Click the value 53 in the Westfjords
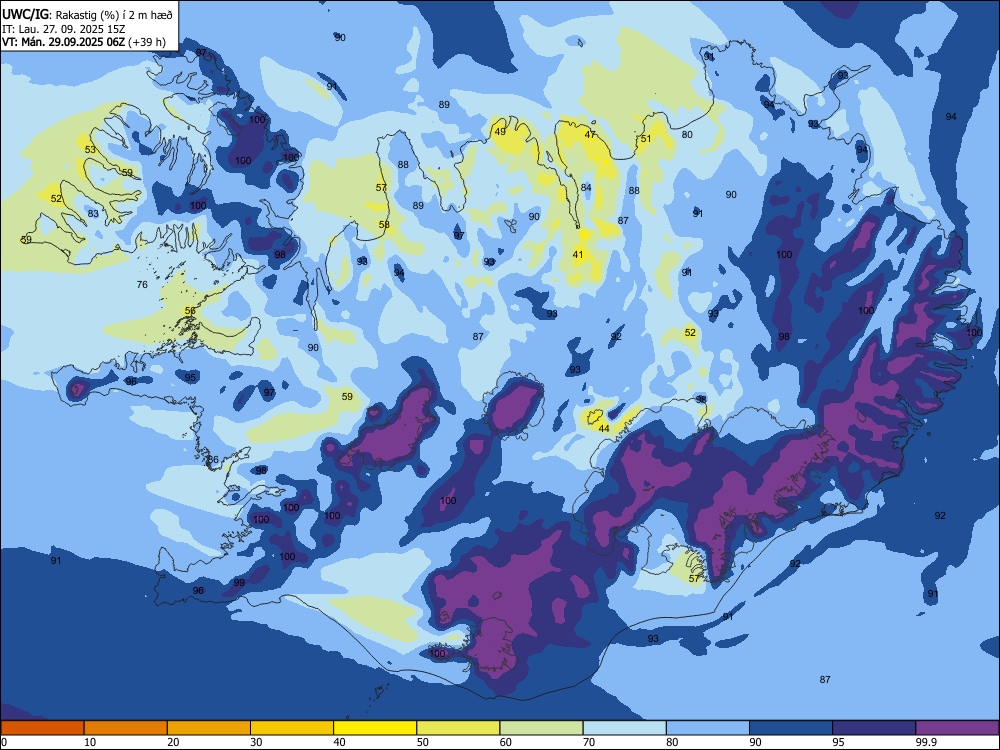This screenshot has height=750, width=1000. coord(91,150)
